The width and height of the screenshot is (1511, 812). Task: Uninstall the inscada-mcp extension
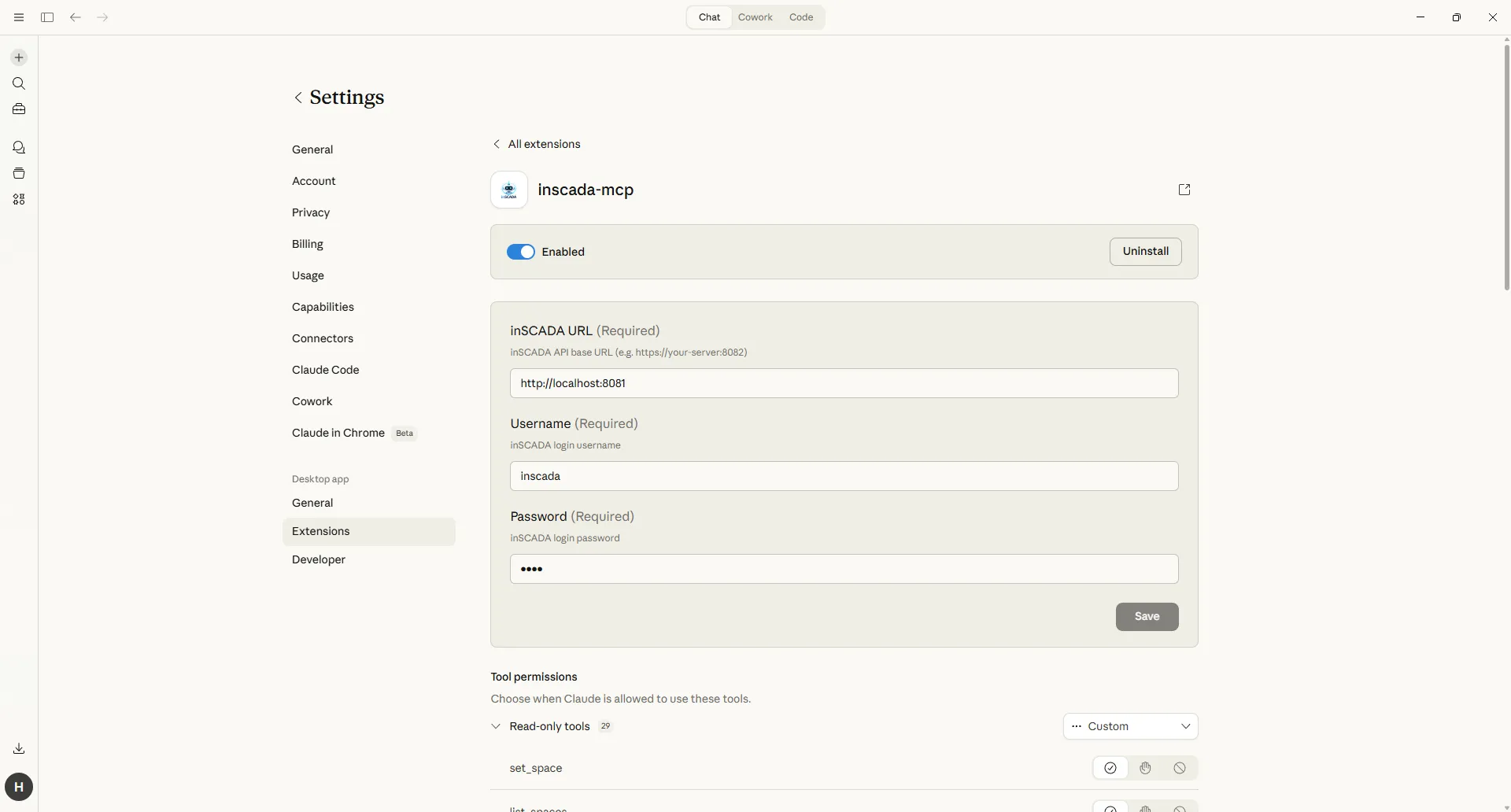(1145, 251)
